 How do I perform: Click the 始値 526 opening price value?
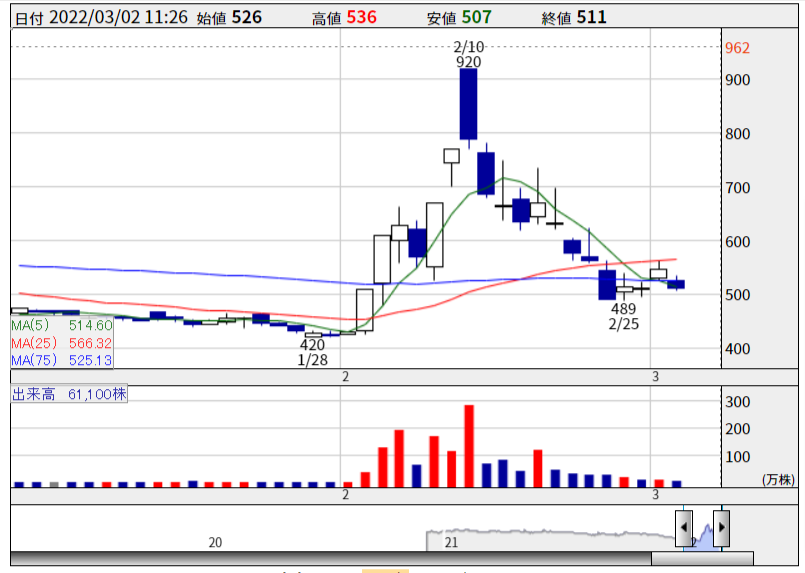(x=229, y=17)
